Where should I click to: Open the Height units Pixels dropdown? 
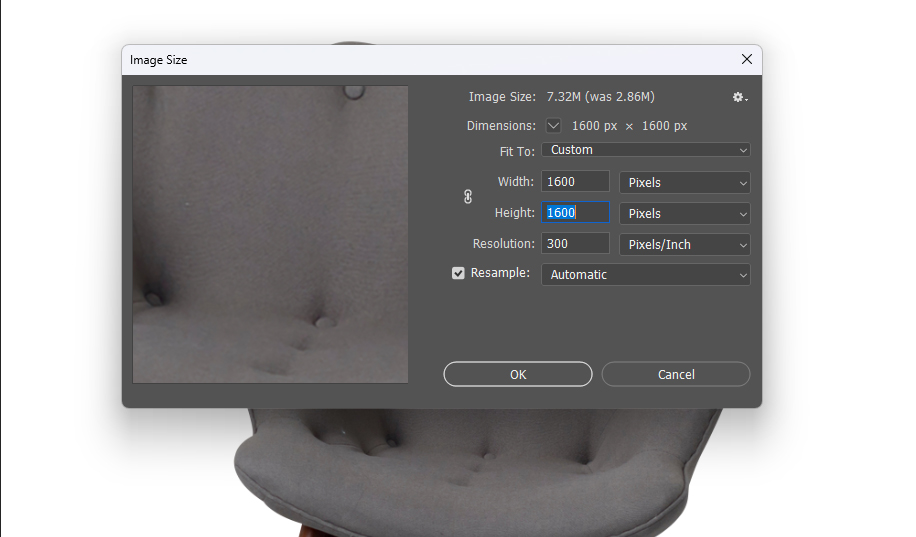click(x=685, y=214)
